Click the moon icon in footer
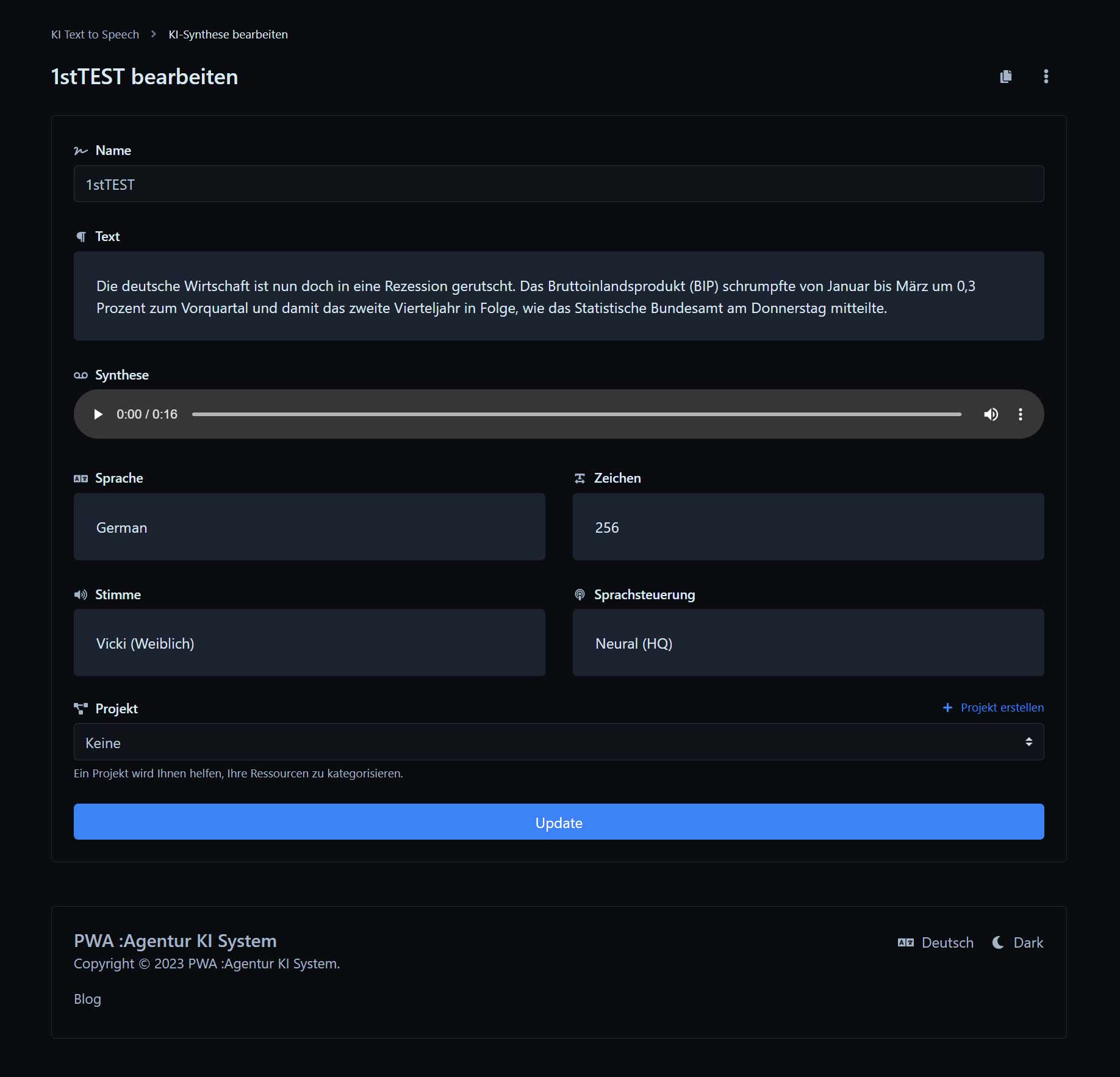This screenshot has width=1120, height=1077. point(998,943)
